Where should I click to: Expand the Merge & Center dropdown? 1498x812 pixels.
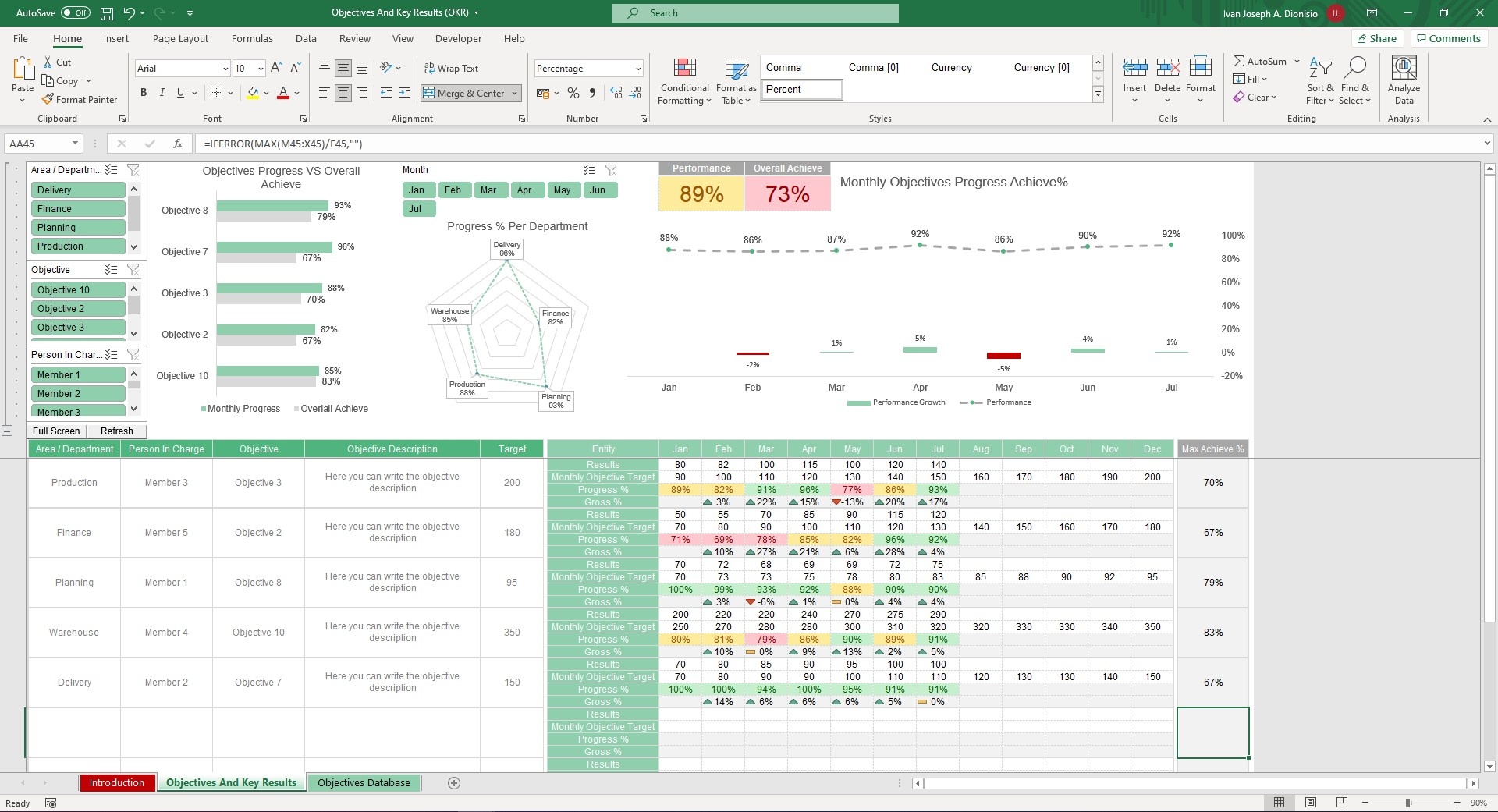tap(514, 93)
